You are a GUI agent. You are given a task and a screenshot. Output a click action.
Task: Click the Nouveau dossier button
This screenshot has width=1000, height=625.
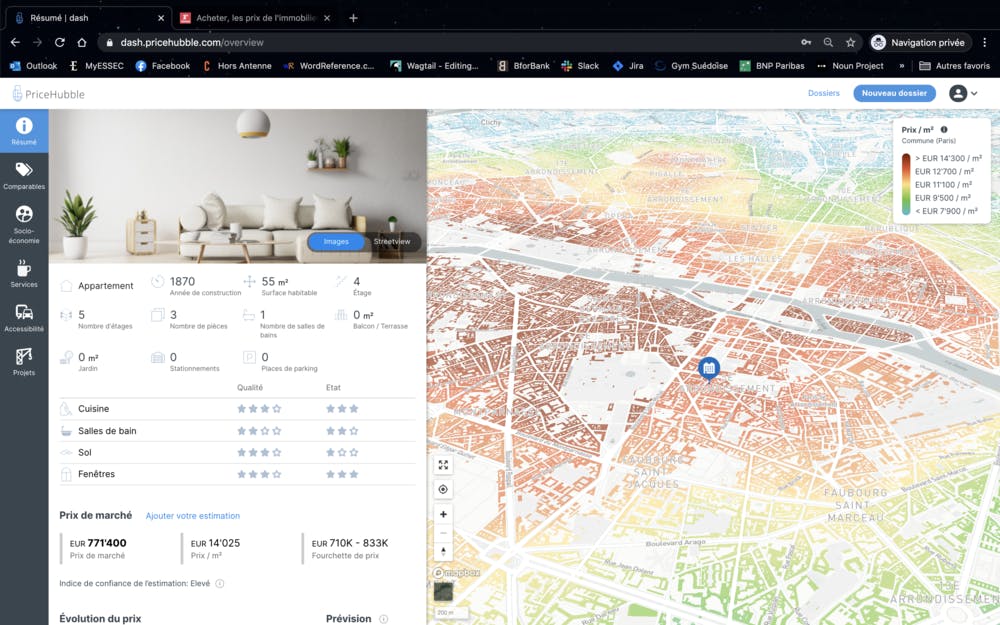894,93
